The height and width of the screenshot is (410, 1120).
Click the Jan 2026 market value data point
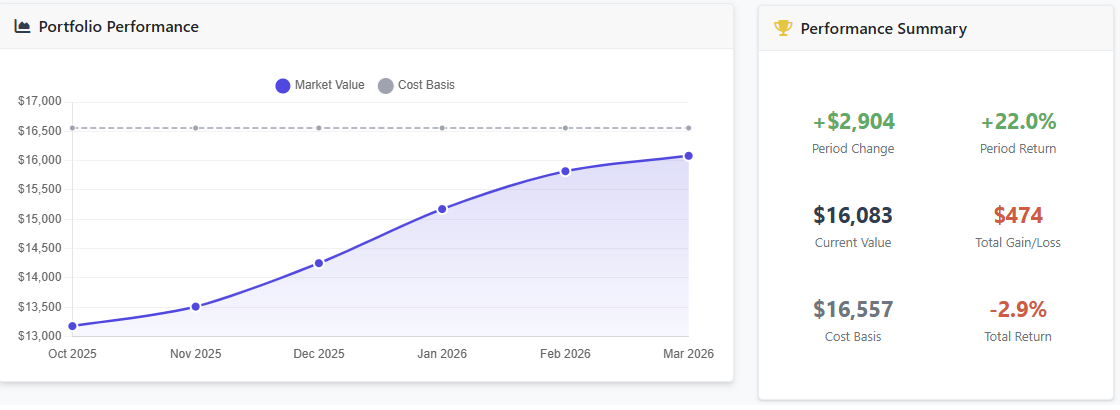pyautogui.click(x=442, y=209)
